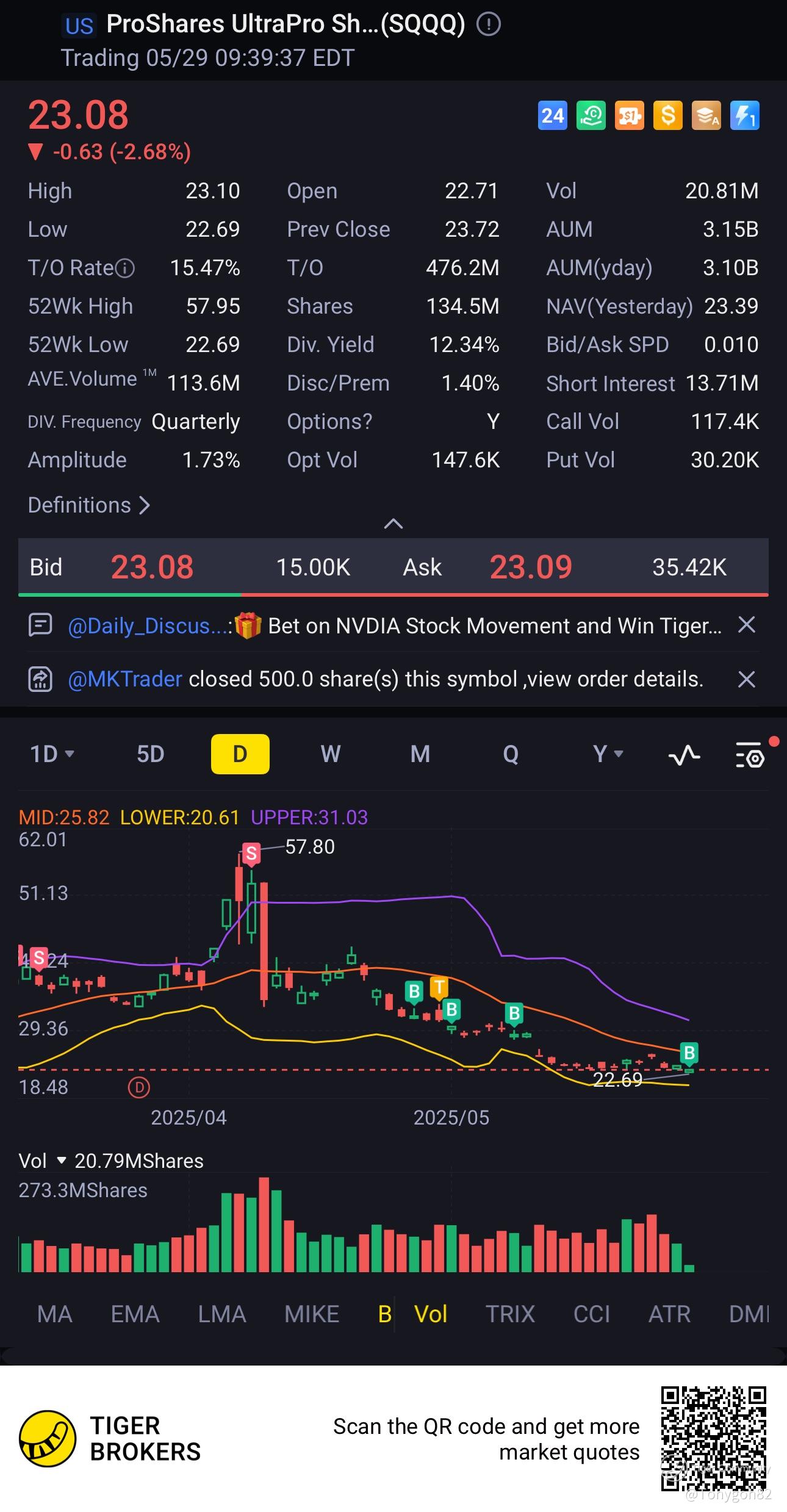Open the Definitions link

(x=89, y=505)
